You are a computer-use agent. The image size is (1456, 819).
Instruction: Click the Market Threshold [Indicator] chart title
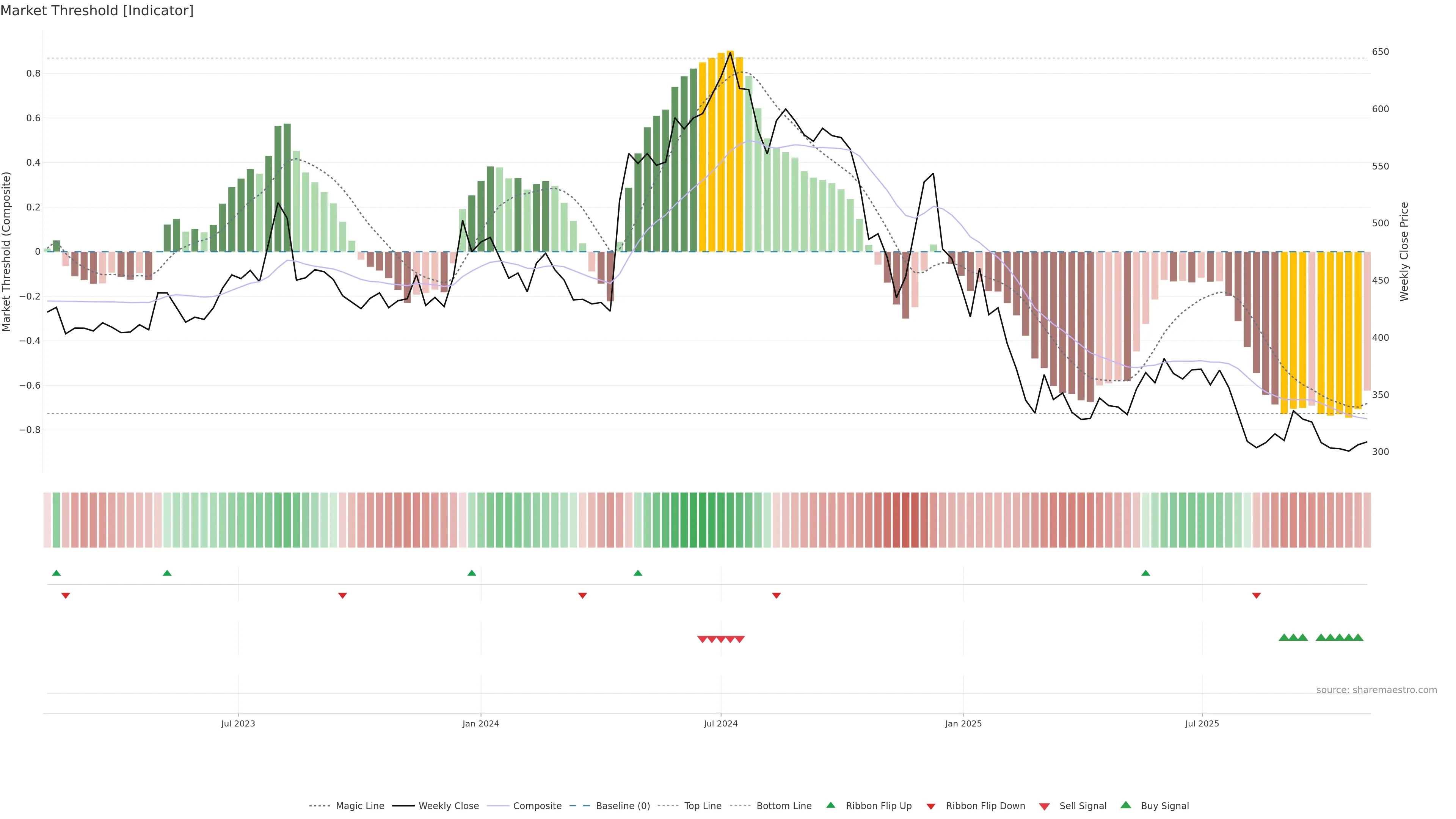[x=97, y=11]
